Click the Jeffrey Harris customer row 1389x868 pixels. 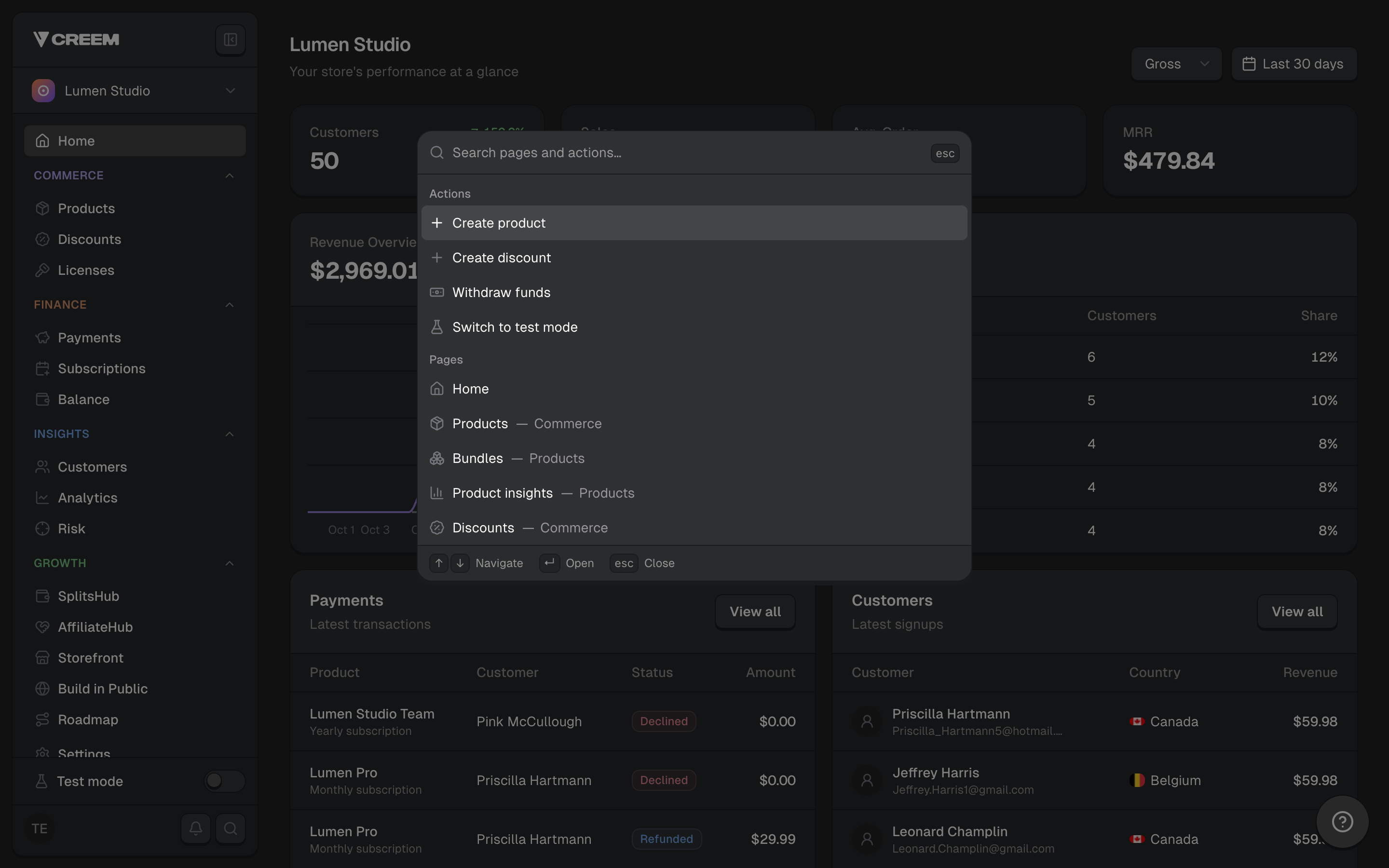(x=1094, y=780)
